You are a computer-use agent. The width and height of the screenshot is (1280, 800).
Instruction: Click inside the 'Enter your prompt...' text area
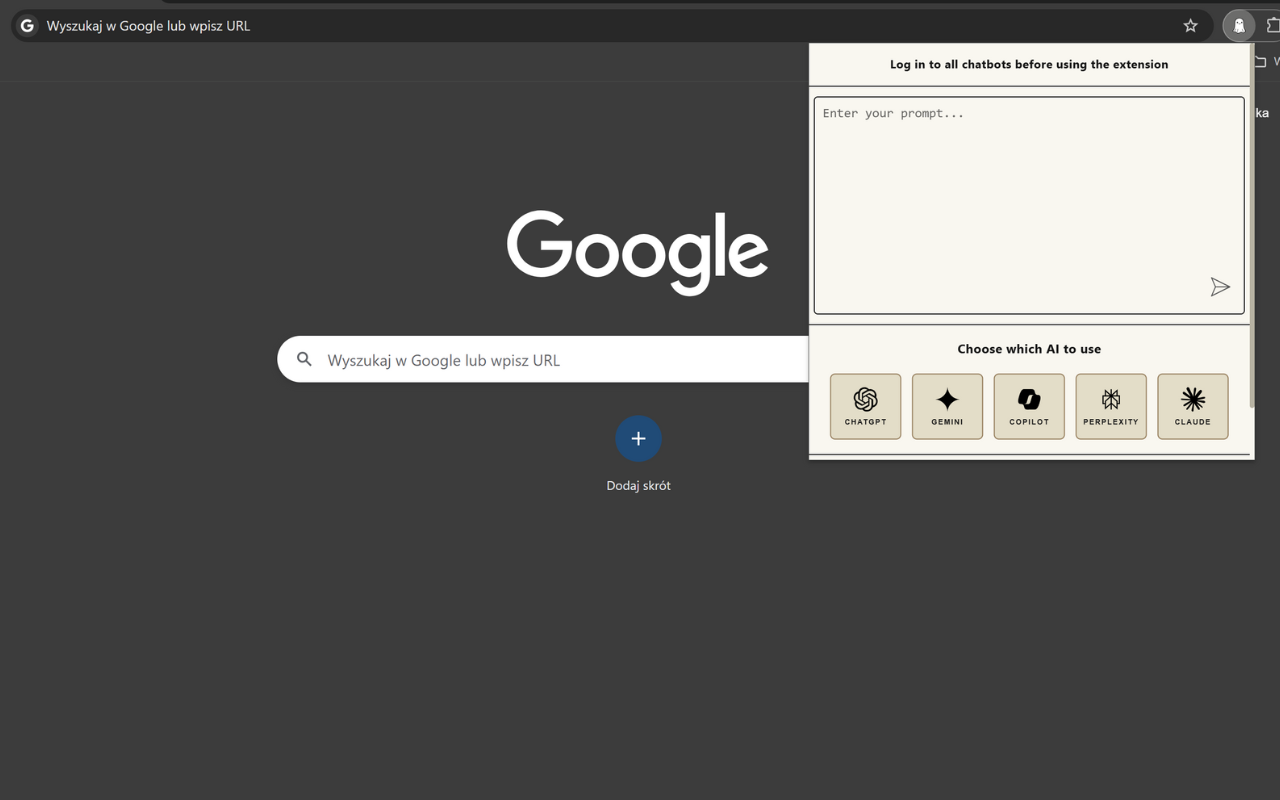pyautogui.click(x=1029, y=205)
